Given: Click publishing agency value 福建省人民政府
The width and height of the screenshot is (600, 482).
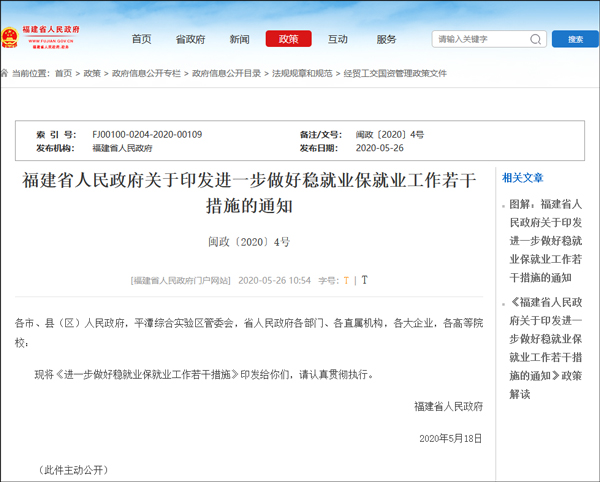Looking at the screenshot, I should (x=122, y=148).
